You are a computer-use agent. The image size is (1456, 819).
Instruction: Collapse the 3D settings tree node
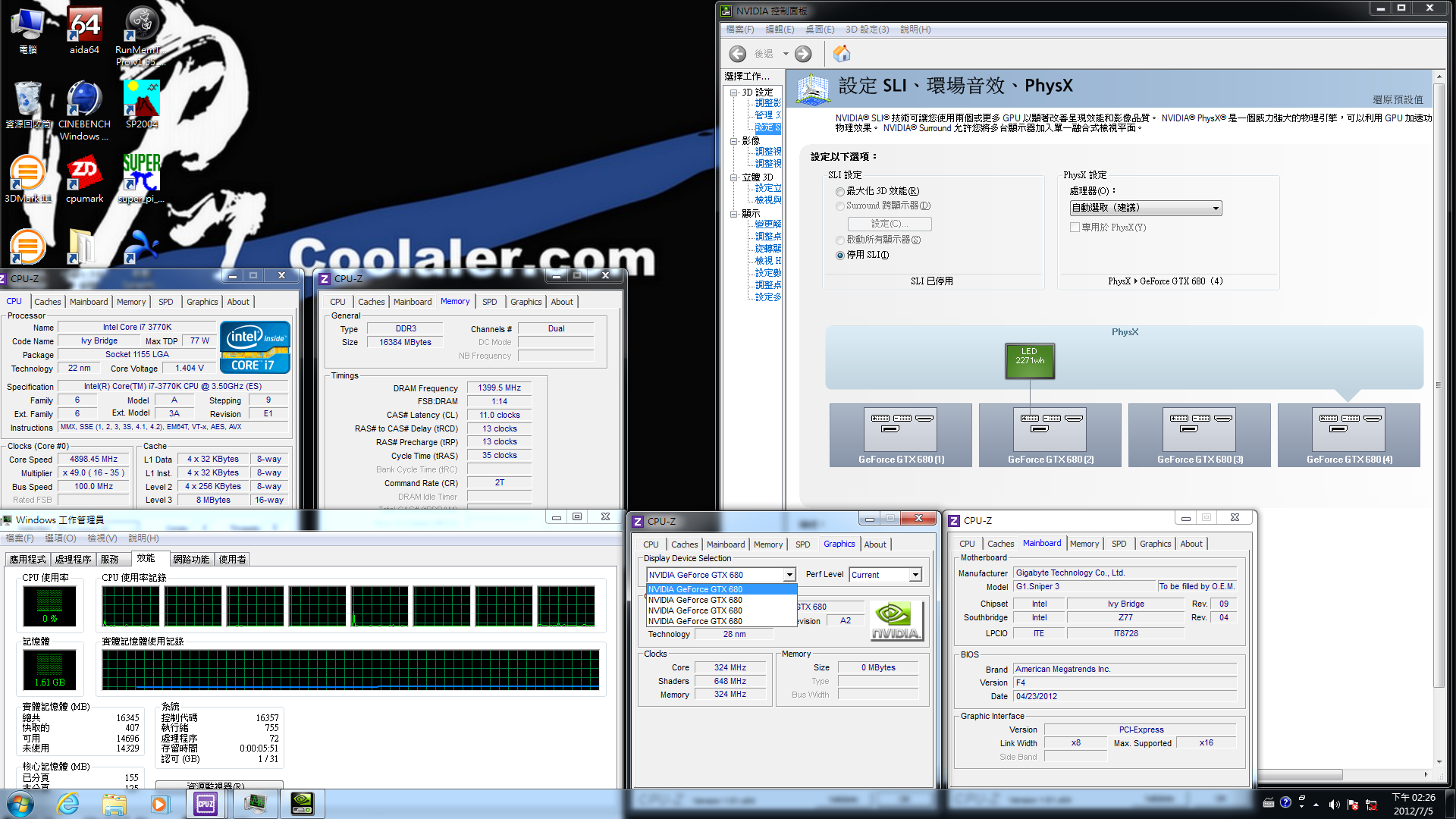click(x=734, y=93)
